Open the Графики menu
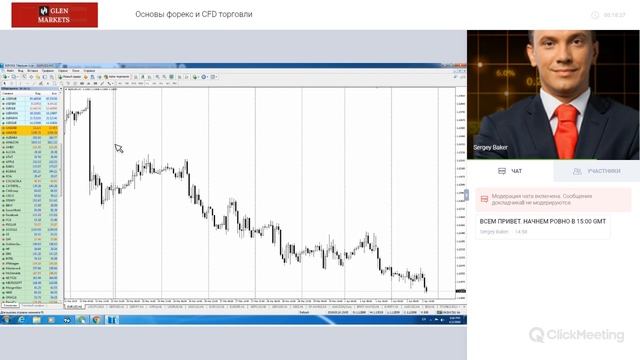 point(48,71)
